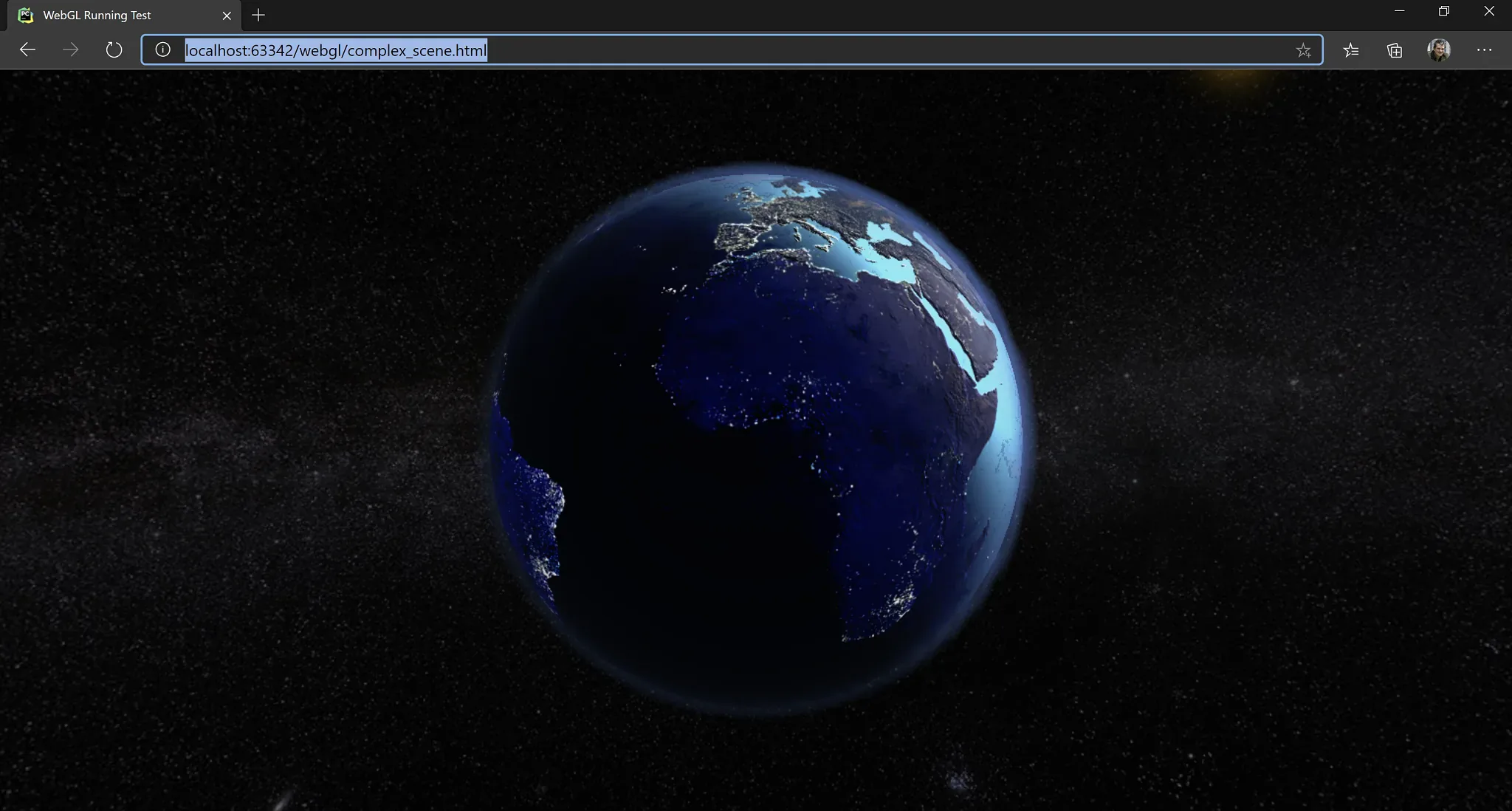Close the WebGL Running Test tab

click(x=227, y=16)
